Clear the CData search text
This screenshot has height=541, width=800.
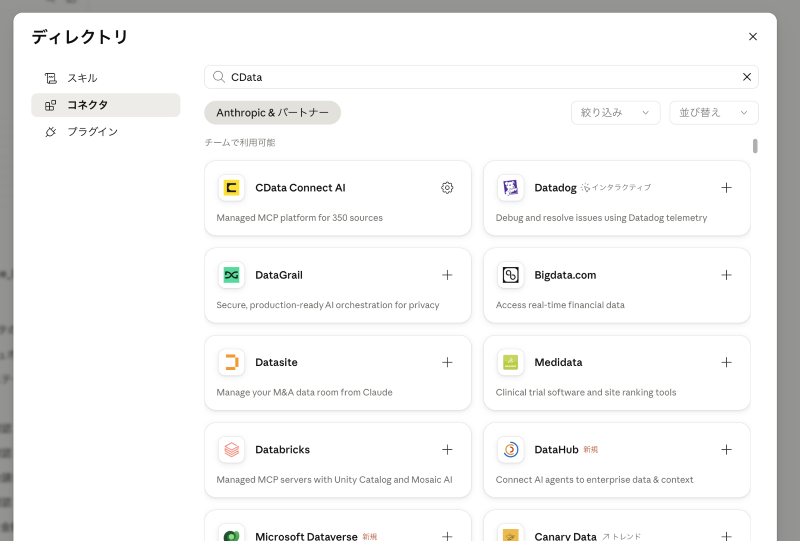(746, 77)
